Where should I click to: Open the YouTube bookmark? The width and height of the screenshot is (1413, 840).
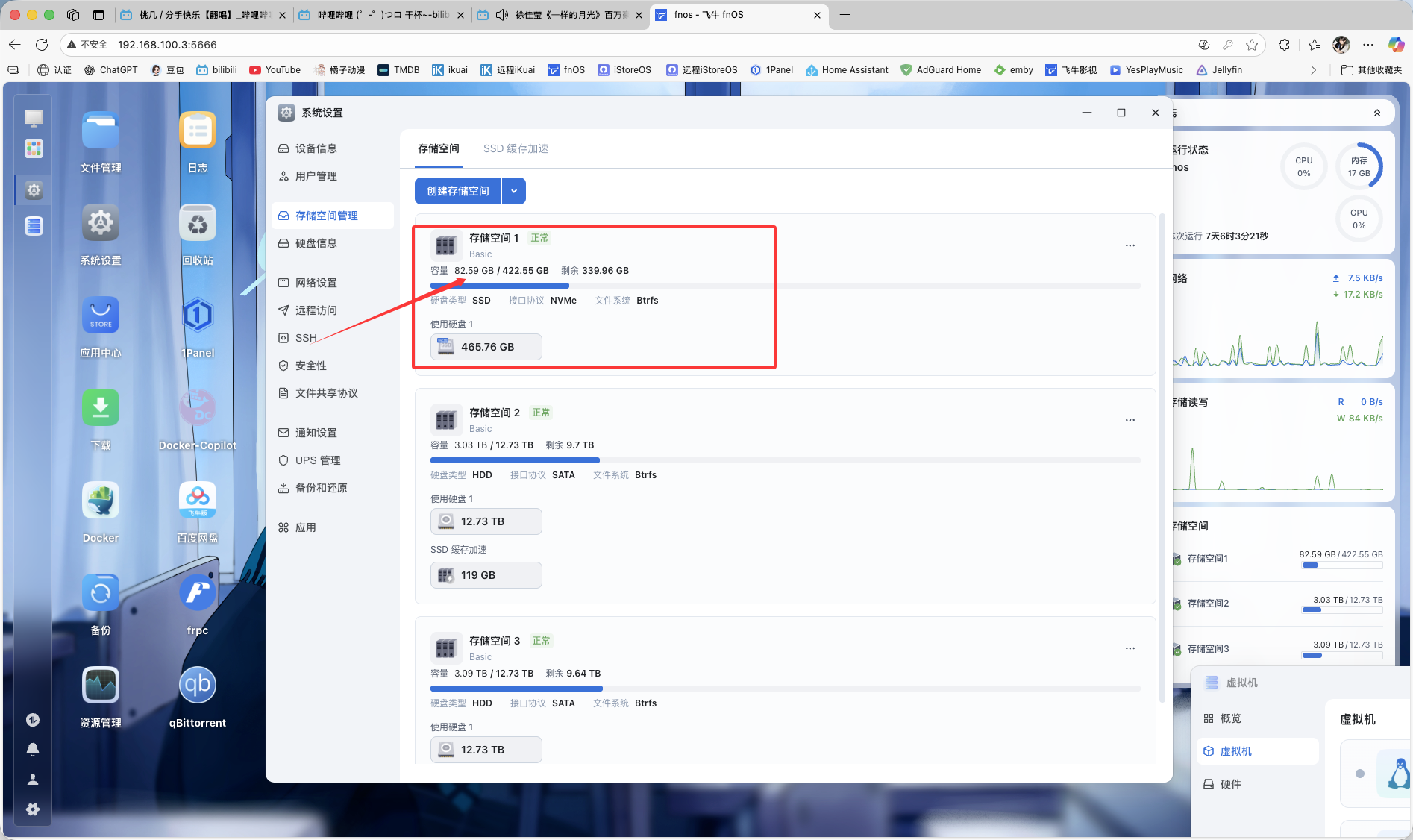tap(275, 70)
